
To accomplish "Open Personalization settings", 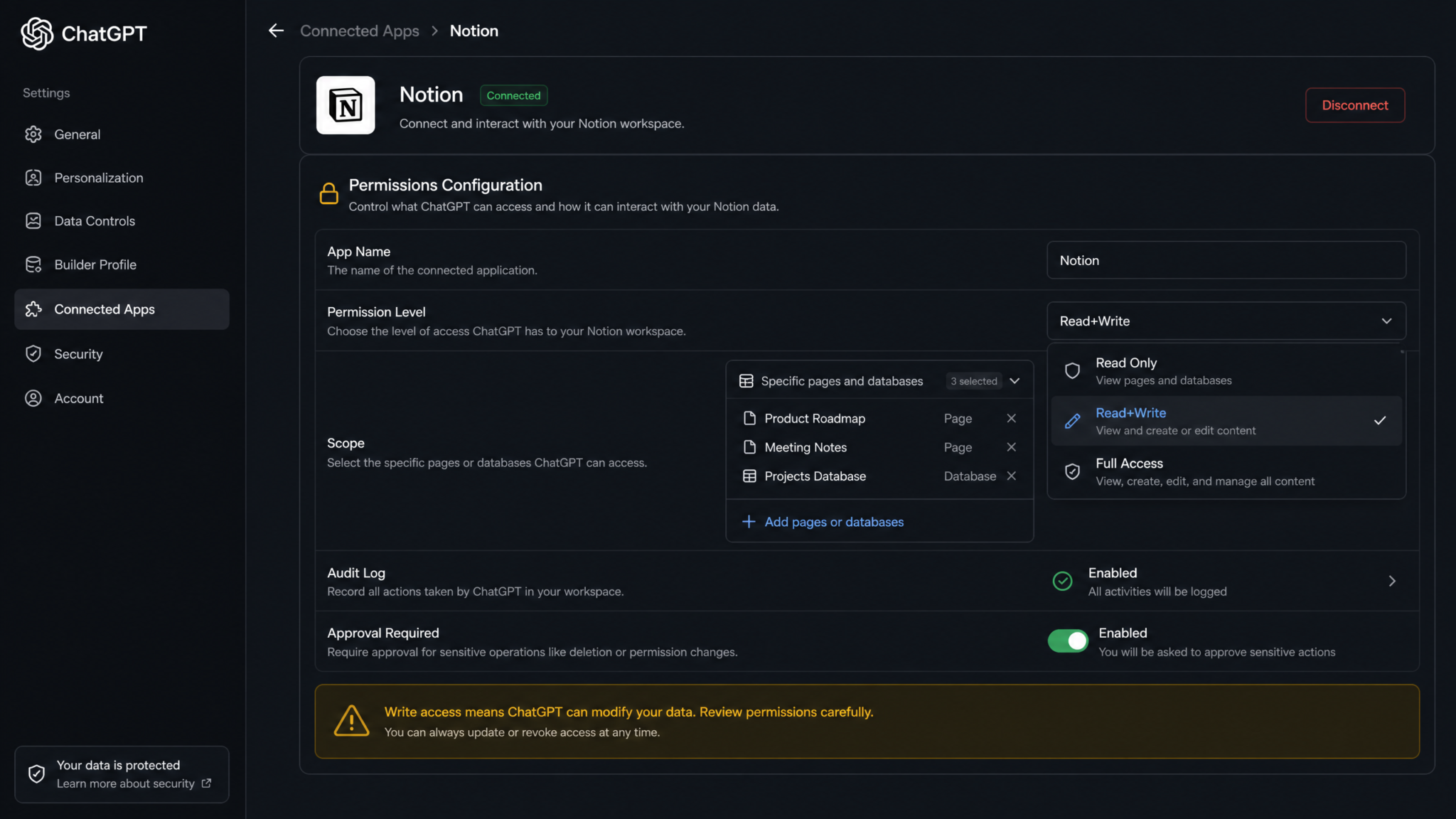I will point(122,178).
